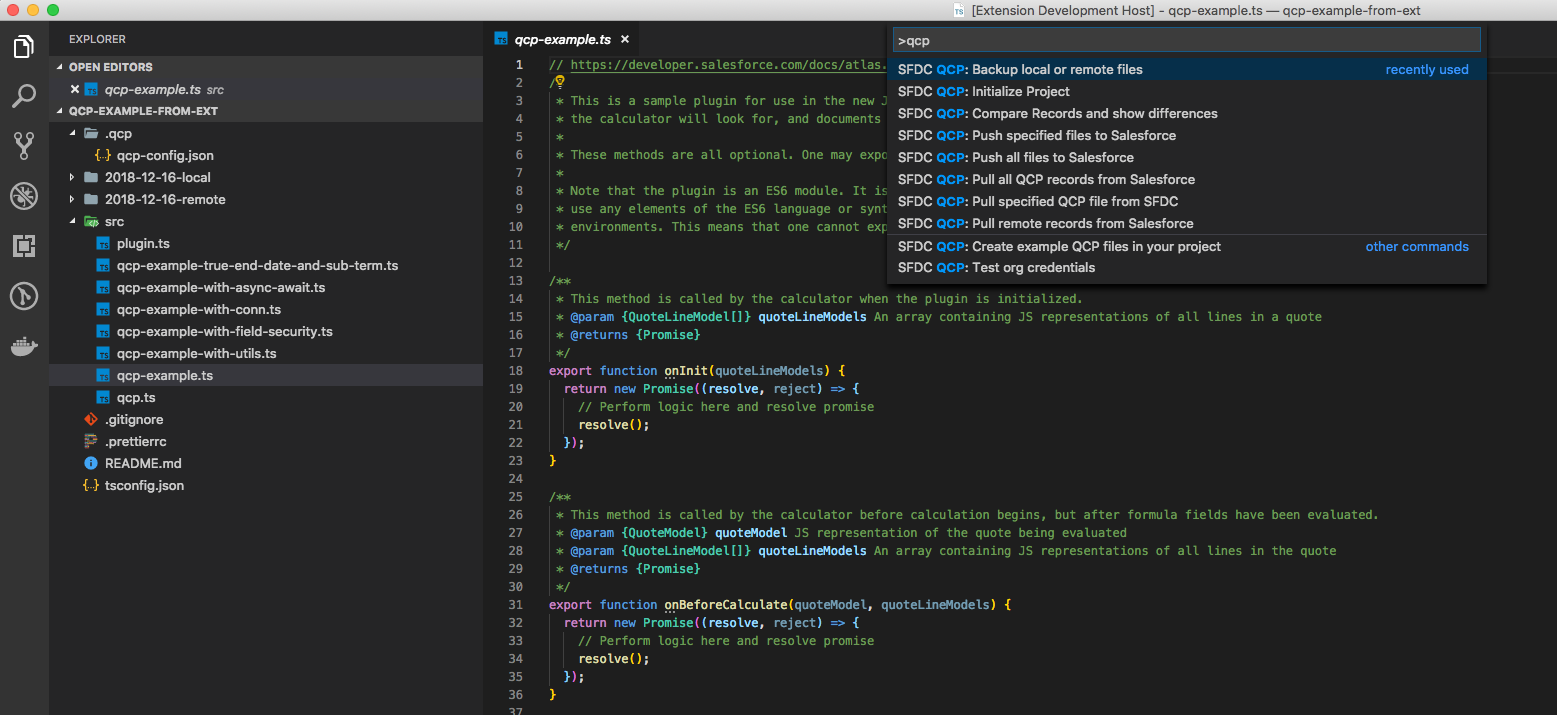Open the Debug view icon
The height and width of the screenshot is (715, 1557).
tap(24, 196)
